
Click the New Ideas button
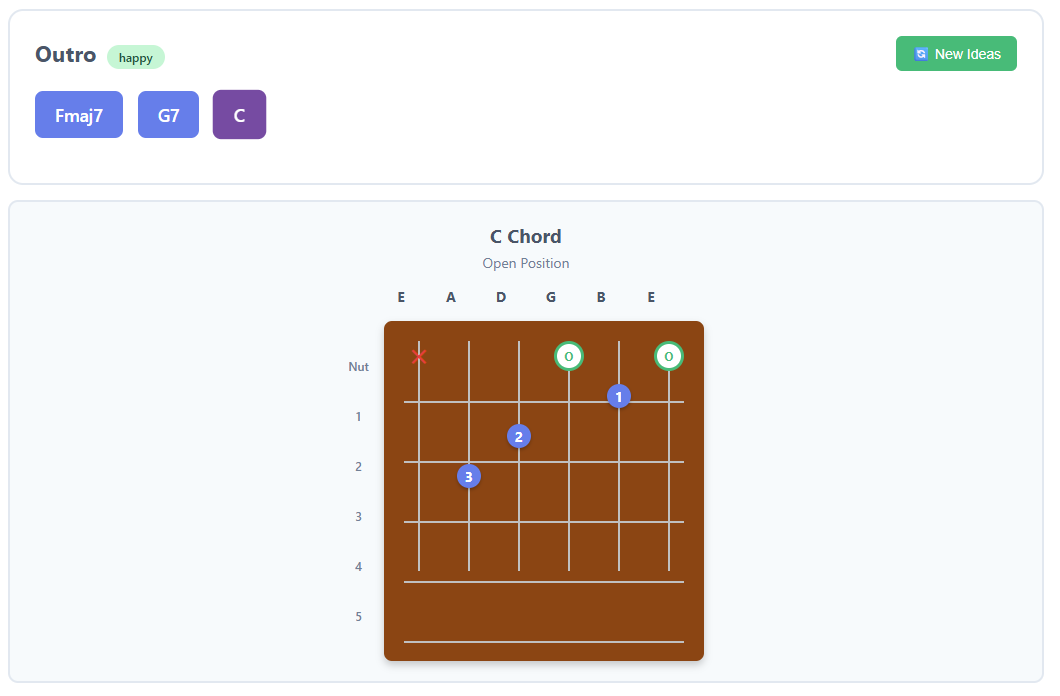tap(956, 53)
